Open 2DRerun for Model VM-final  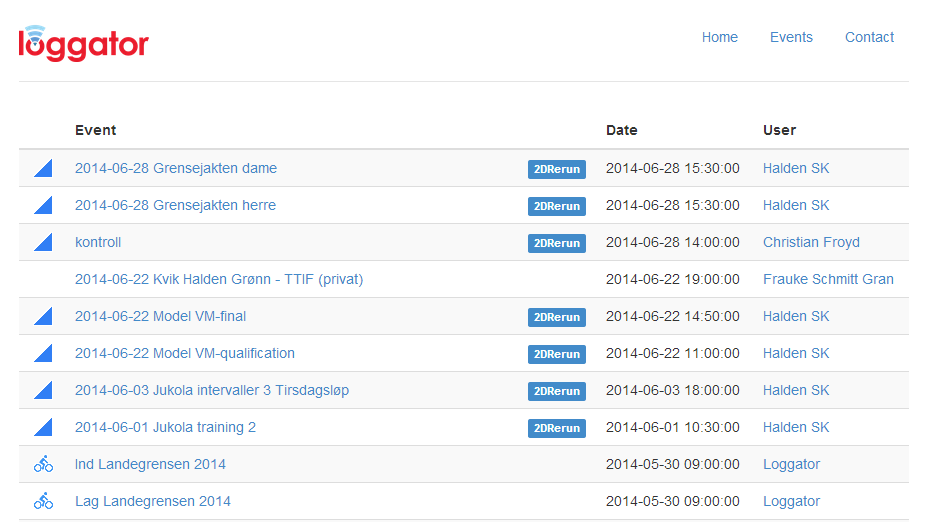(557, 317)
